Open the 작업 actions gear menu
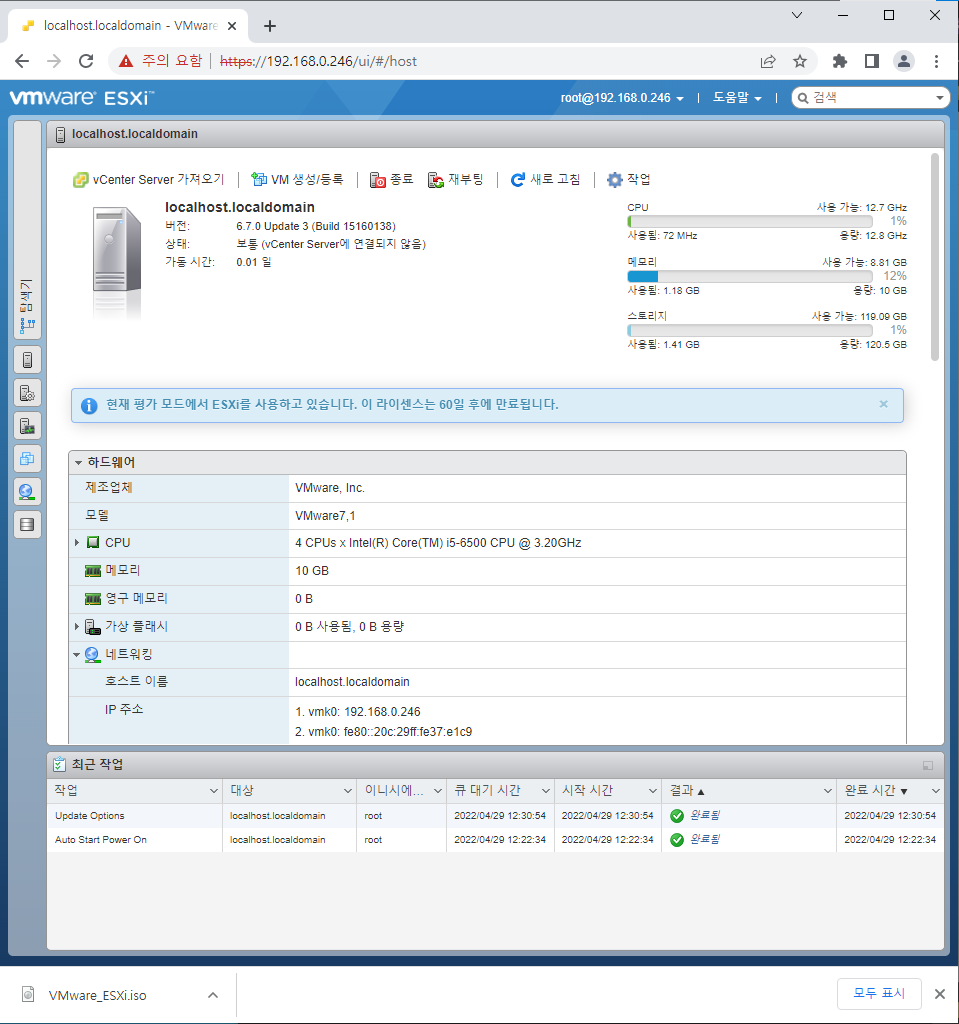 pos(628,180)
